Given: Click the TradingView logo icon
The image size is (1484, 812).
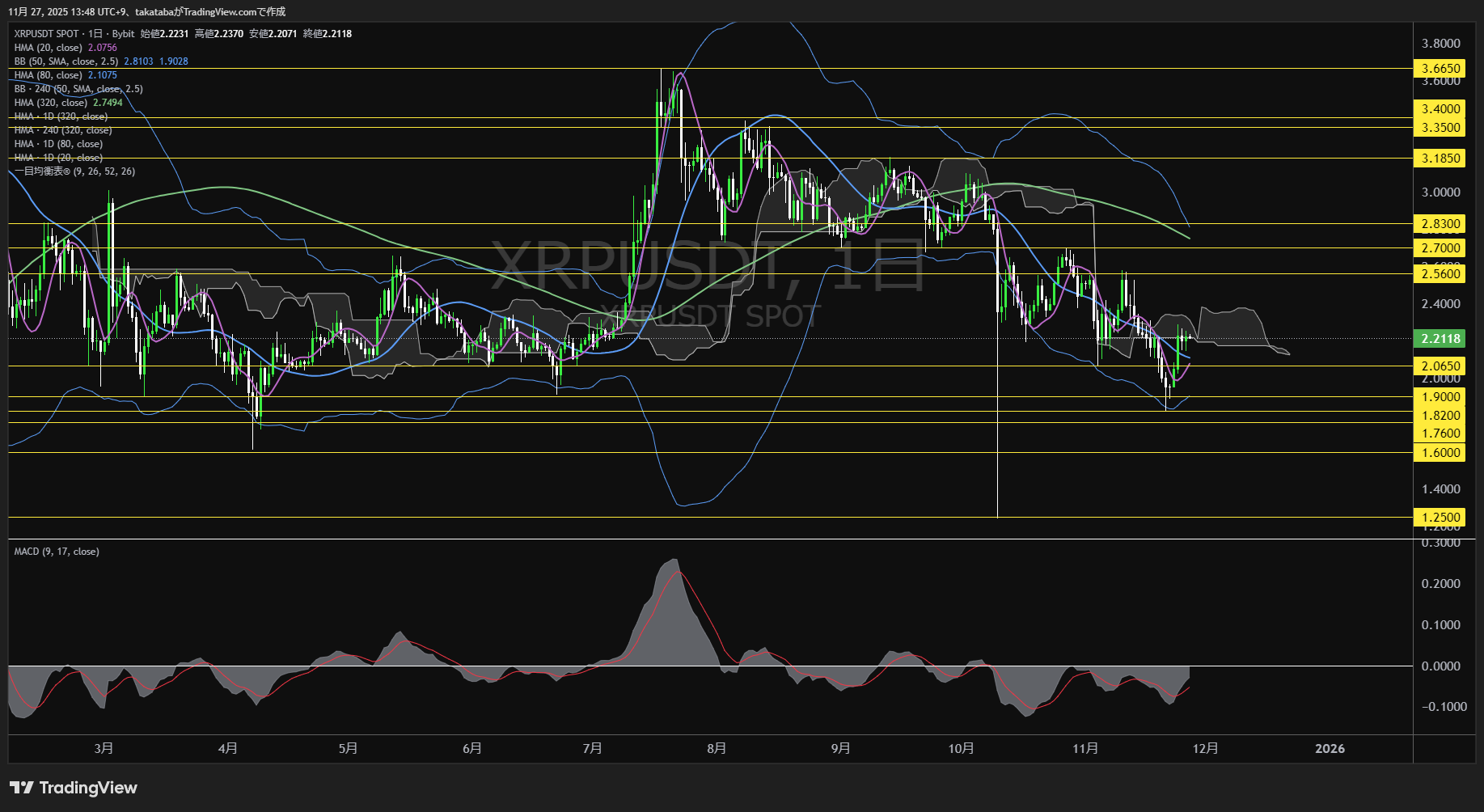Looking at the screenshot, I should pos(23,787).
